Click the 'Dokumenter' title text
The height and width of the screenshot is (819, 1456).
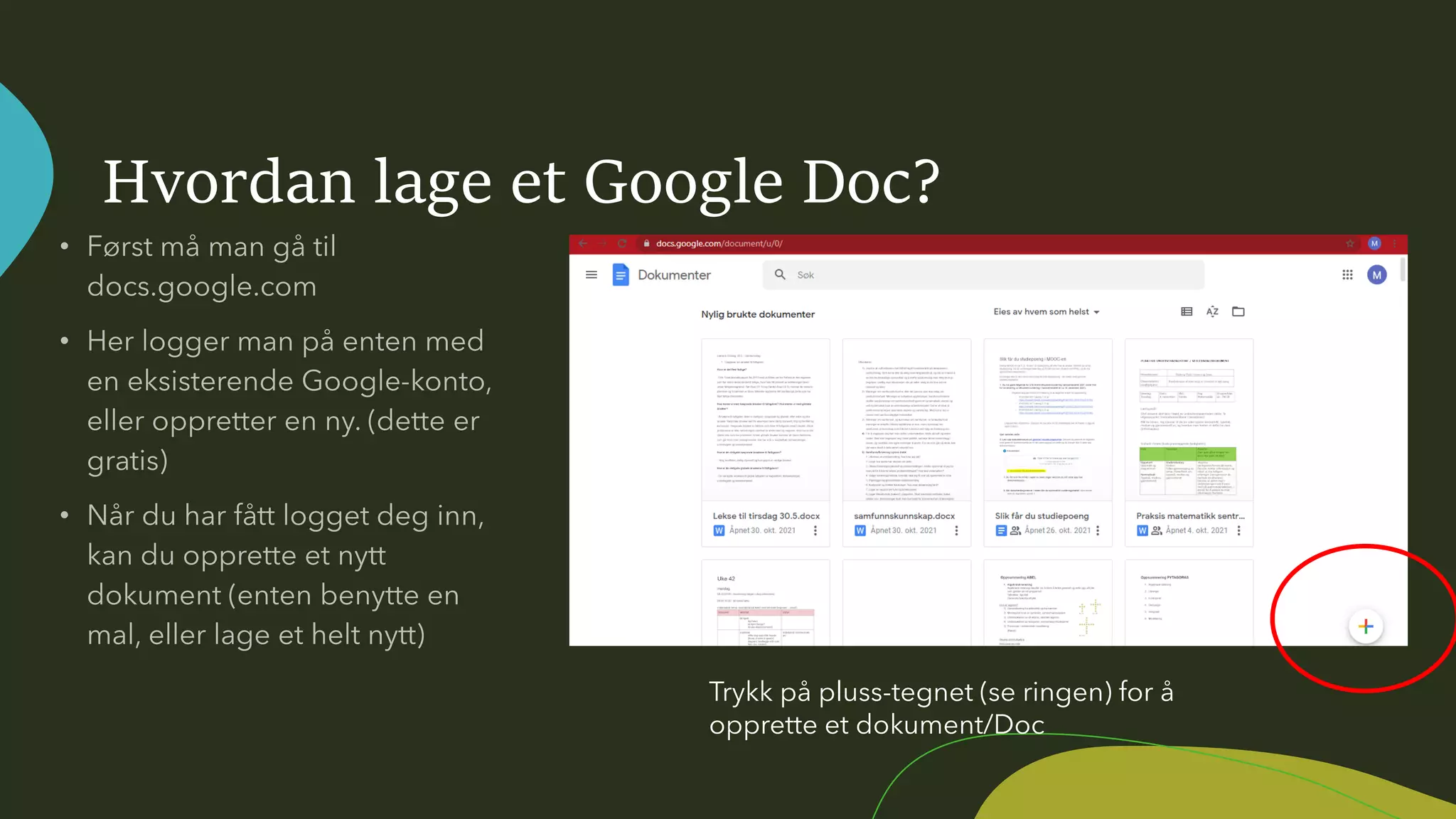click(674, 274)
